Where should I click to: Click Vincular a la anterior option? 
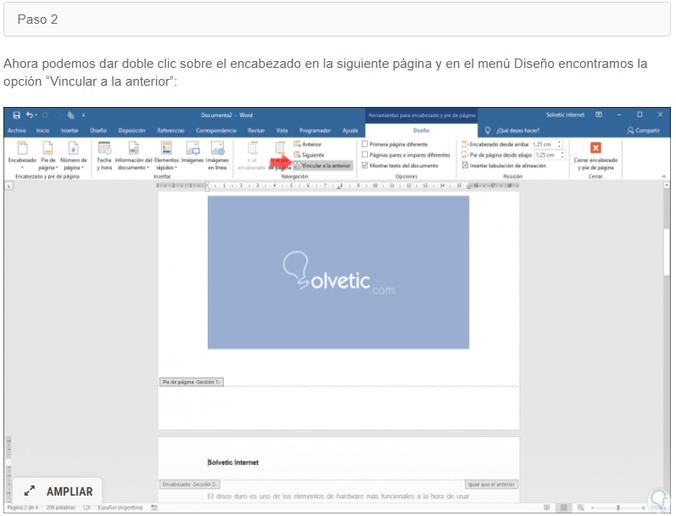click(x=324, y=165)
